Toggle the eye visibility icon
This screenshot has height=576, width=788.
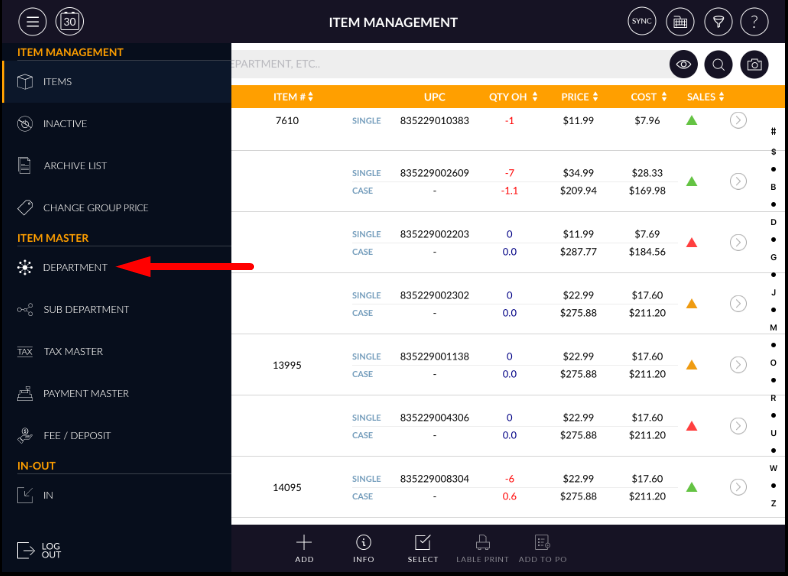[x=683, y=64]
